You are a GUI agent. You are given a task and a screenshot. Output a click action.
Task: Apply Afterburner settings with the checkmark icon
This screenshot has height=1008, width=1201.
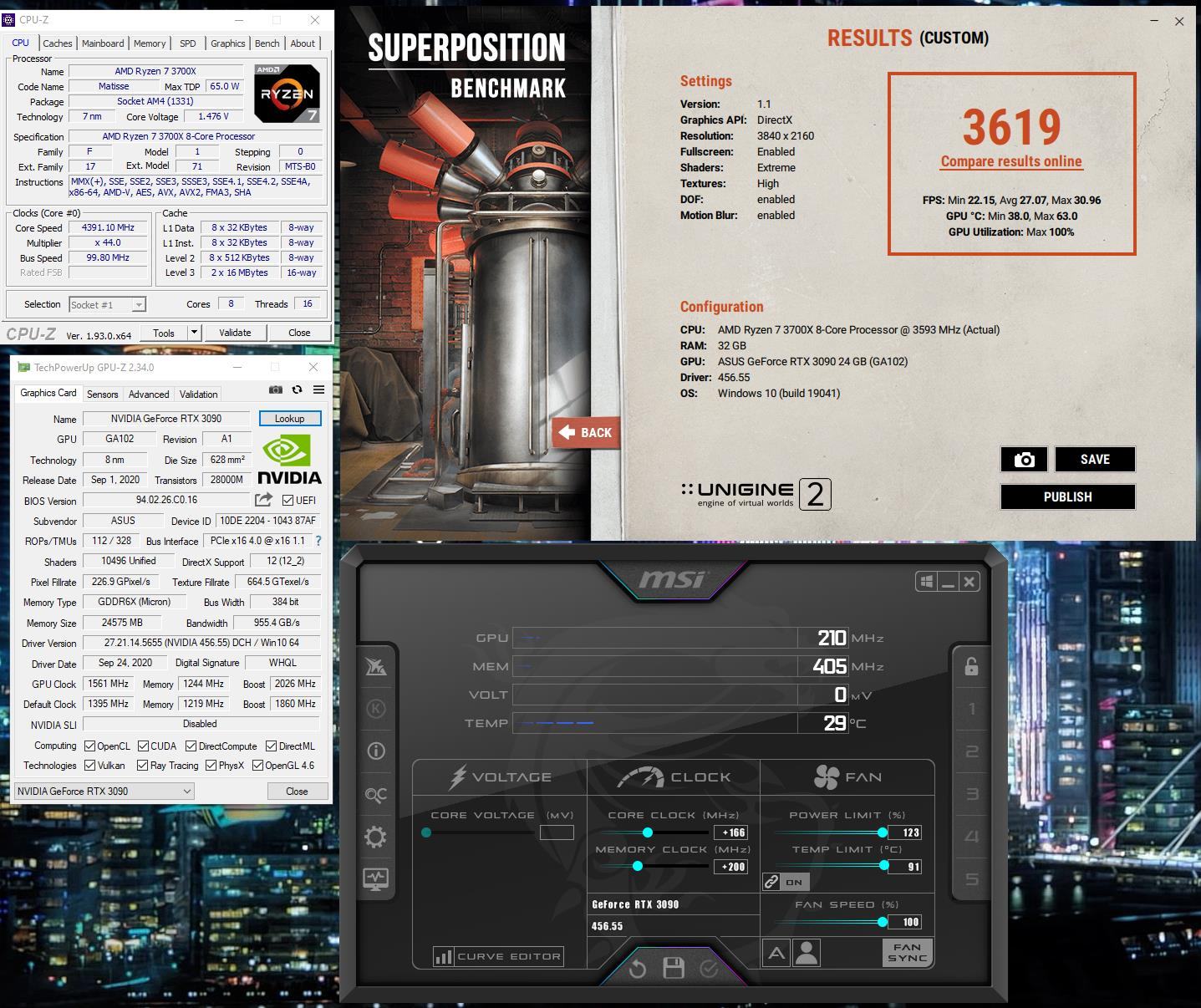pyautogui.click(x=709, y=969)
